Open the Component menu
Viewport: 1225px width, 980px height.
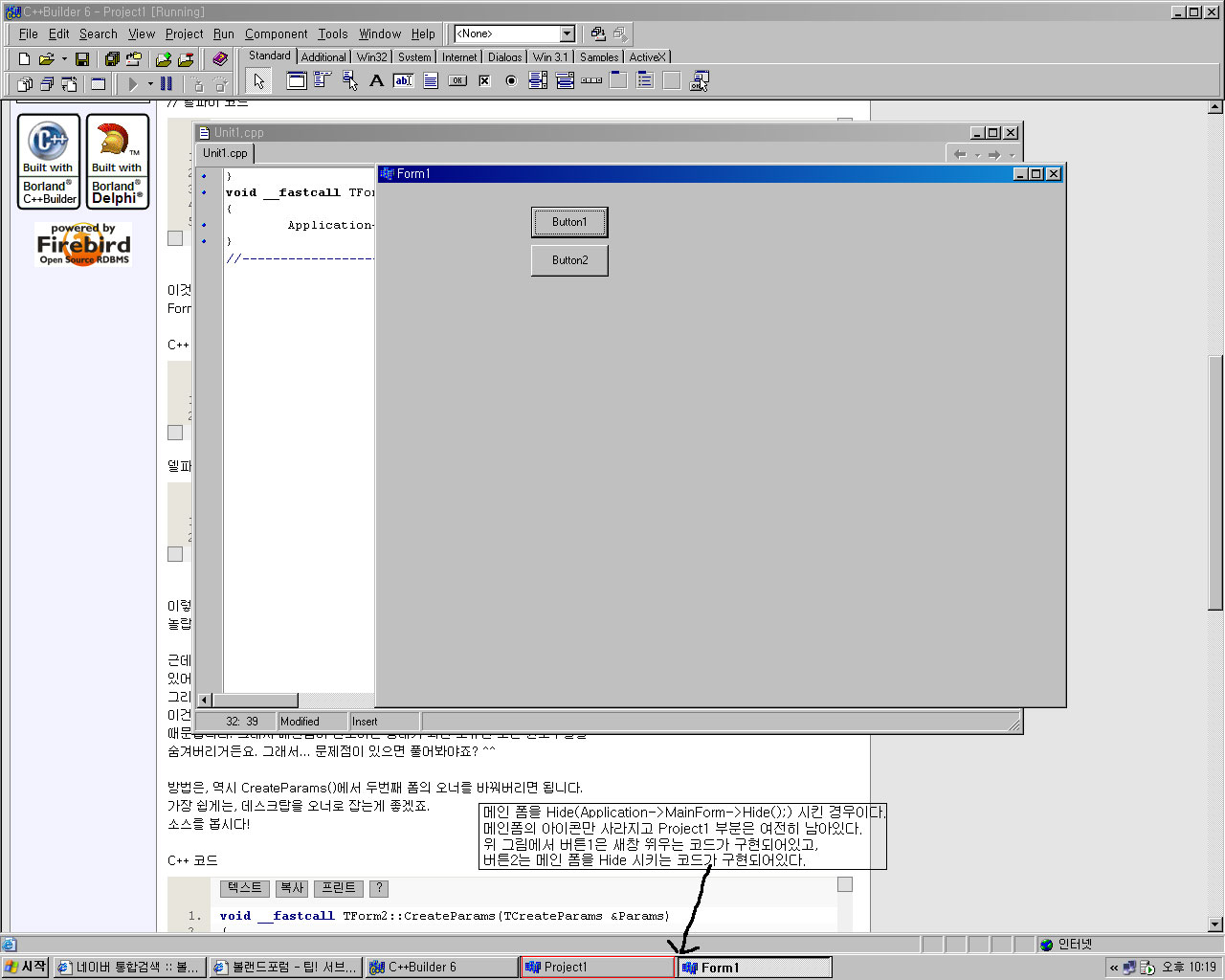276,33
